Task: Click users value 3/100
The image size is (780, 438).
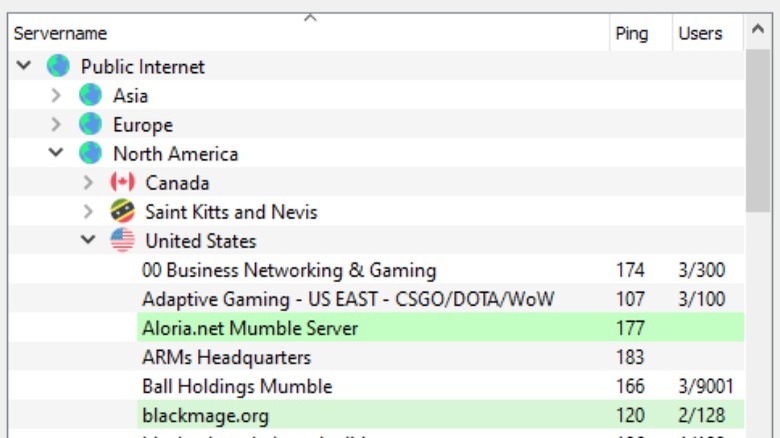Action: click(x=701, y=299)
